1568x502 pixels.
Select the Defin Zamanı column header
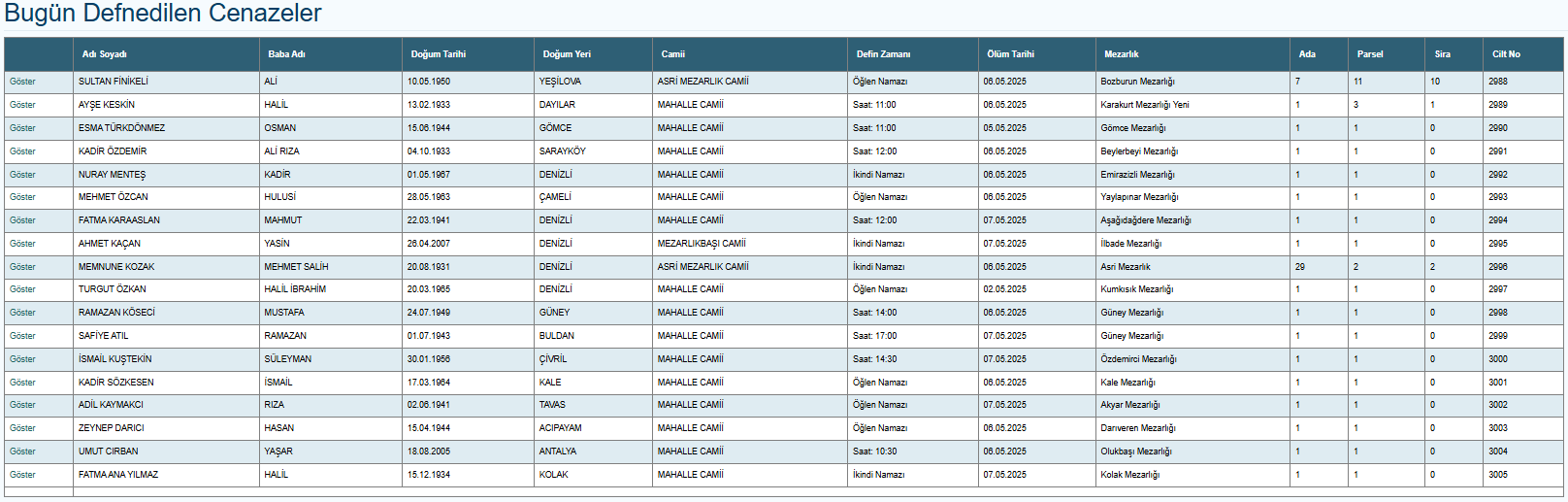click(x=883, y=54)
